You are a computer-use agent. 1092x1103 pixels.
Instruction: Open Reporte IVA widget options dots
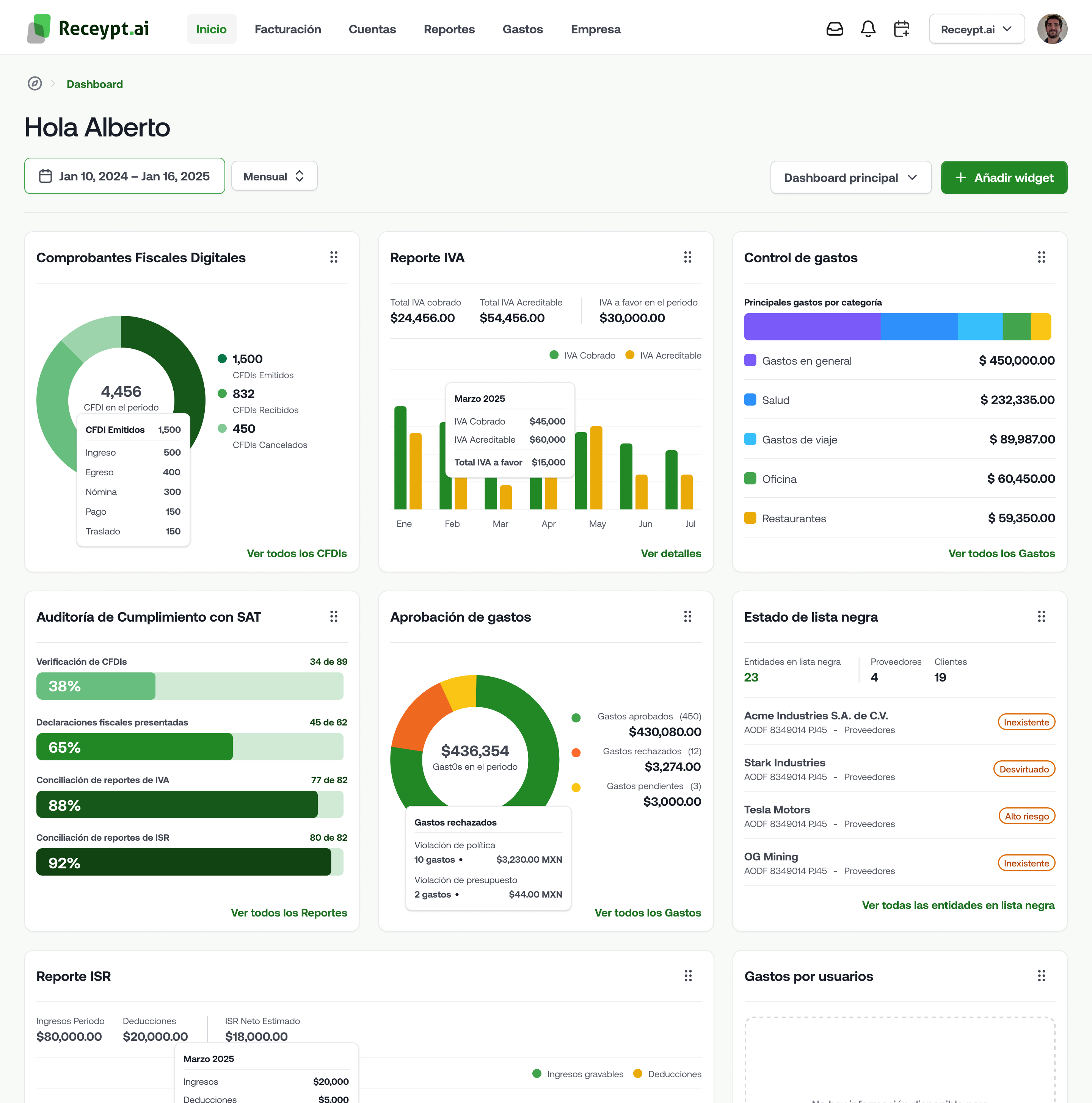pos(688,257)
